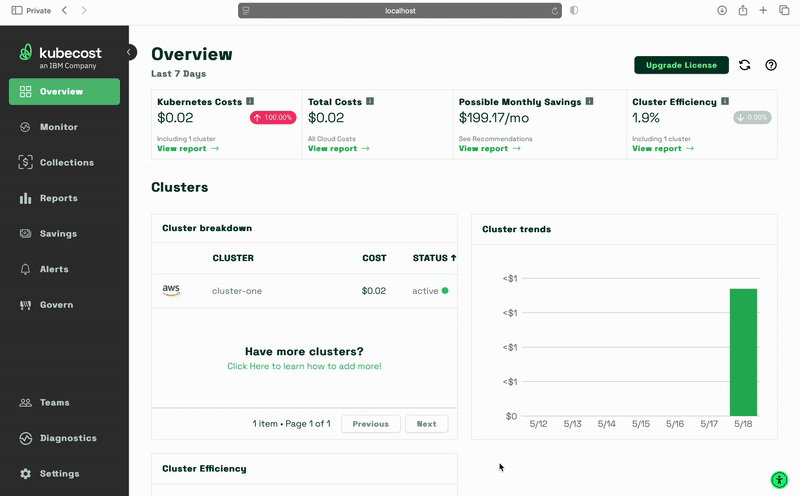Viewport: 800px width, 496px height.
Task: Open the Savings page
Action: (64, 234)
